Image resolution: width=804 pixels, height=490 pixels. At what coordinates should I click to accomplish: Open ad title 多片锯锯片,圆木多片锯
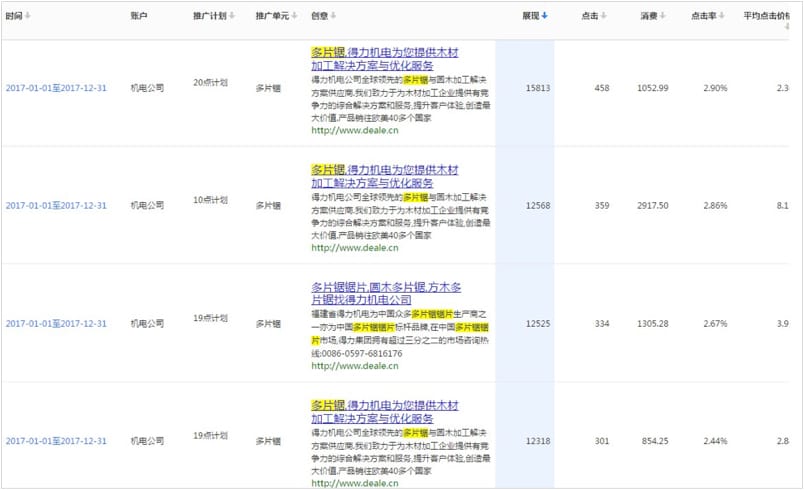click(386, 293)
